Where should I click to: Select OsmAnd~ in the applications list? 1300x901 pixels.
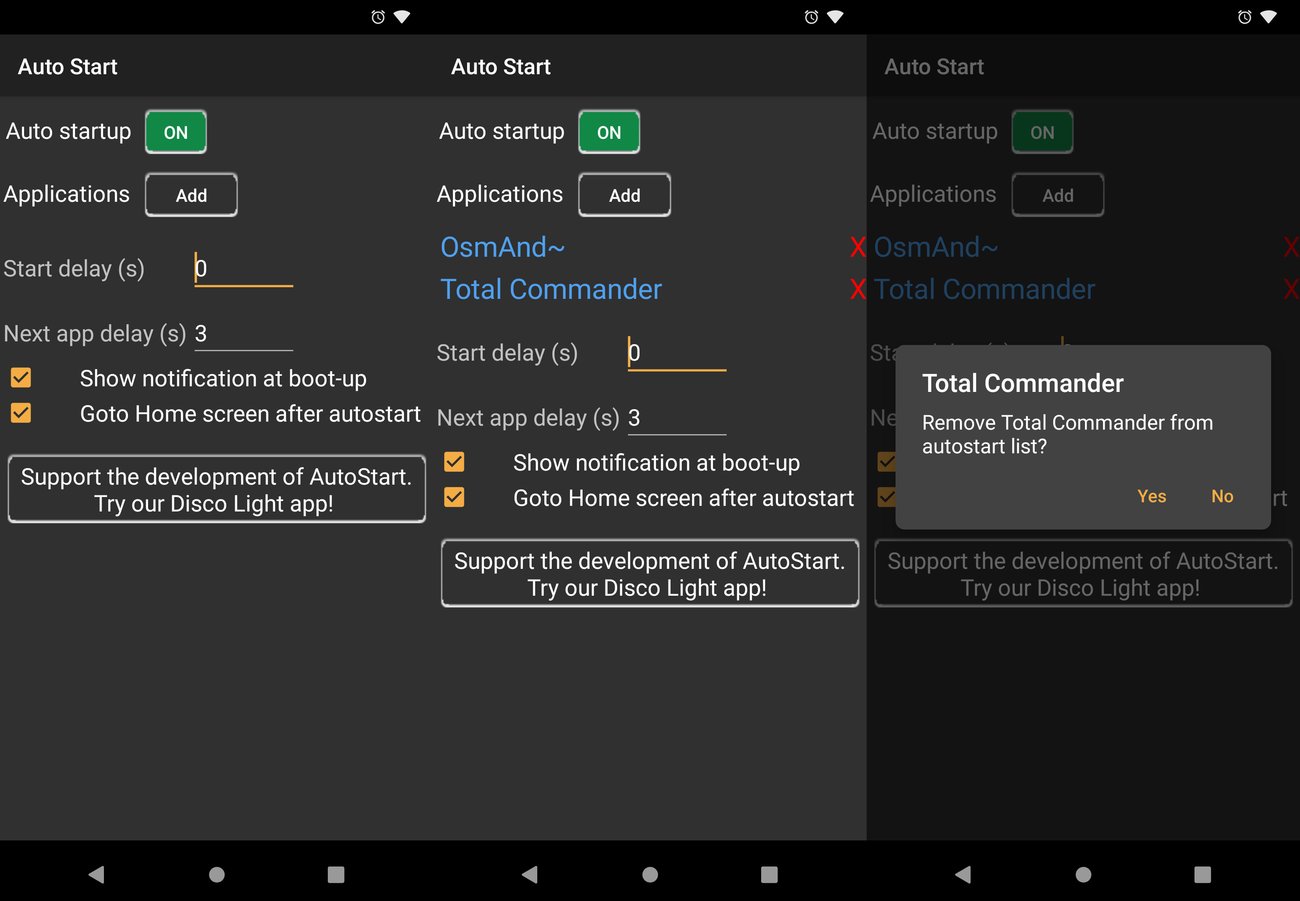click(x=502, y=247)
